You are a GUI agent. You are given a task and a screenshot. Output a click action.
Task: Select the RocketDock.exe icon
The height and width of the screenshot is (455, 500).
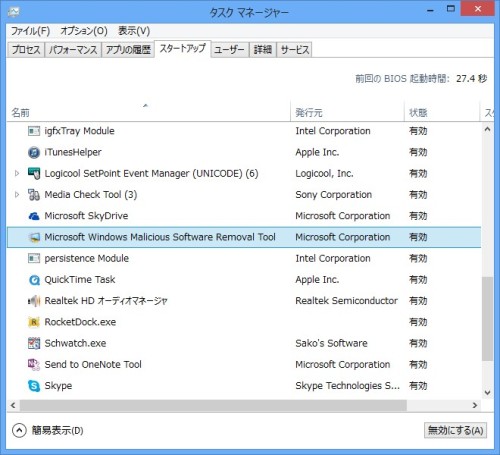(x=34, y=322)
